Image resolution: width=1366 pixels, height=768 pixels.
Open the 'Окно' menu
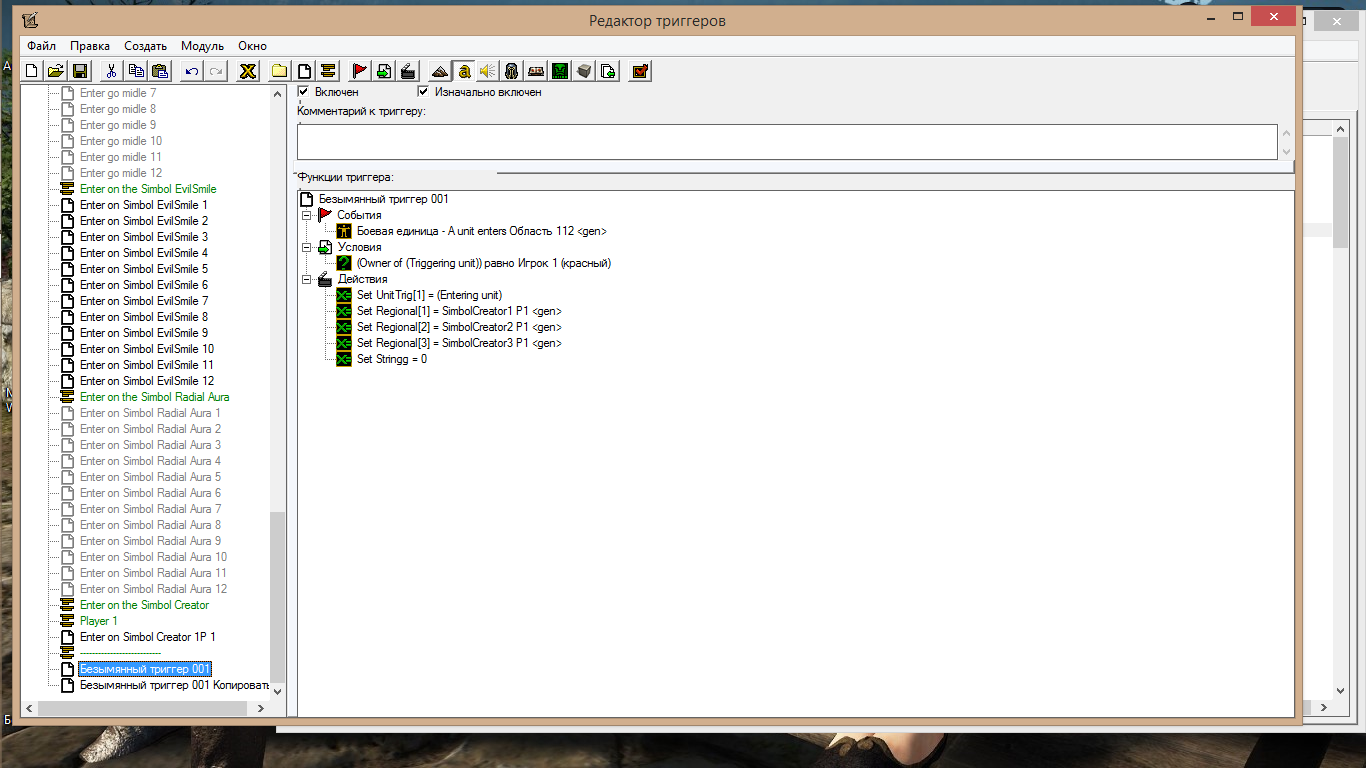coord(252,46)
